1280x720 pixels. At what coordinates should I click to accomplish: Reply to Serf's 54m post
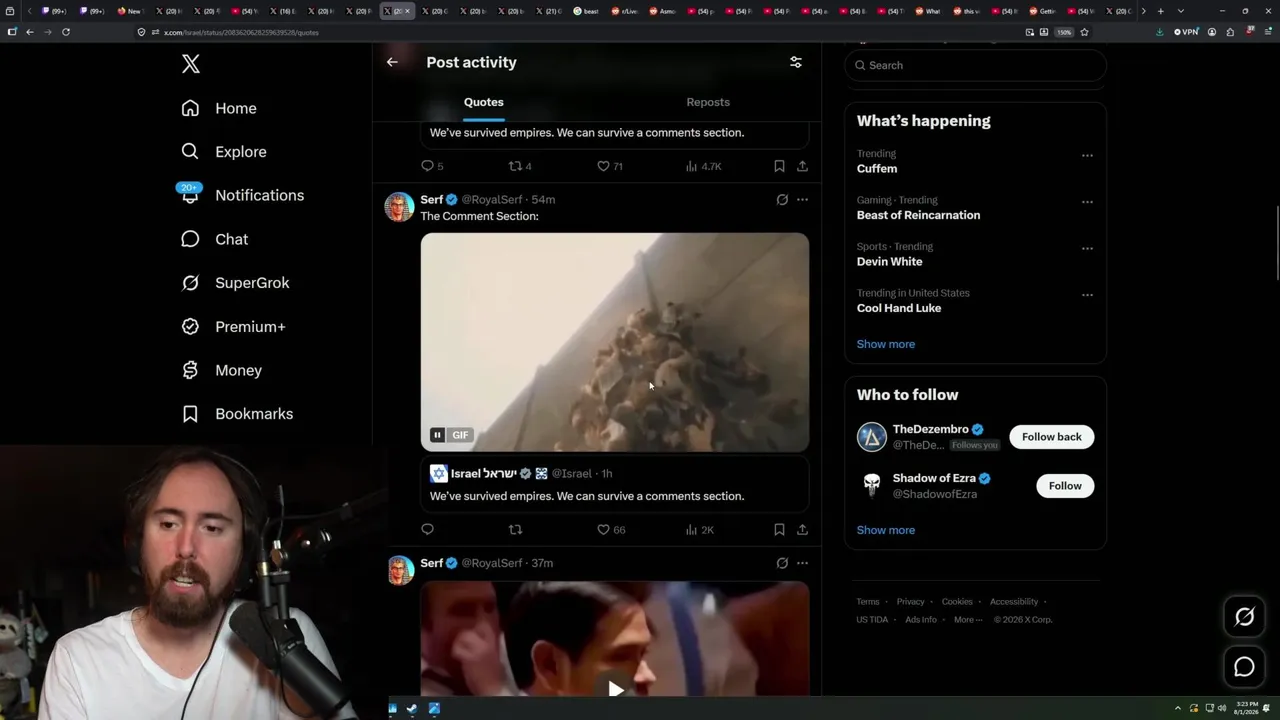427,530
